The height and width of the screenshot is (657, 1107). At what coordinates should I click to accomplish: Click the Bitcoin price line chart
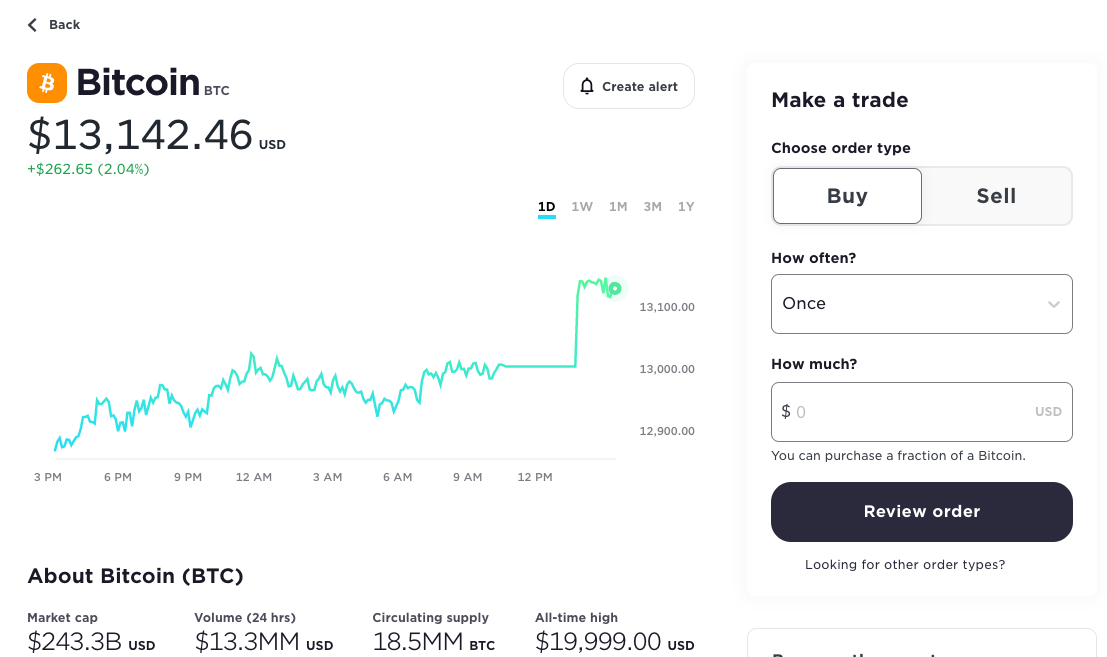335,363
